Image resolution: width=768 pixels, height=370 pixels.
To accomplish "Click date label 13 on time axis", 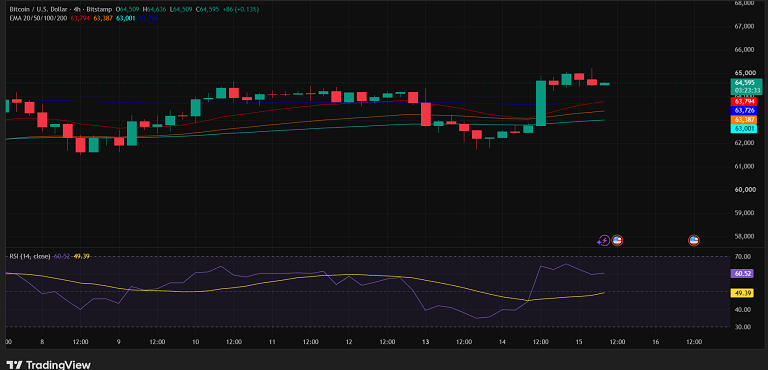I will click(x=426, y=342).
